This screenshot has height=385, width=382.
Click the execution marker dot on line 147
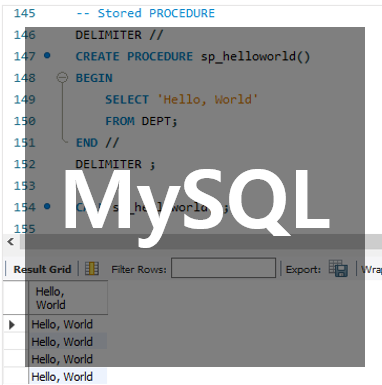click(x=47, y=55)
